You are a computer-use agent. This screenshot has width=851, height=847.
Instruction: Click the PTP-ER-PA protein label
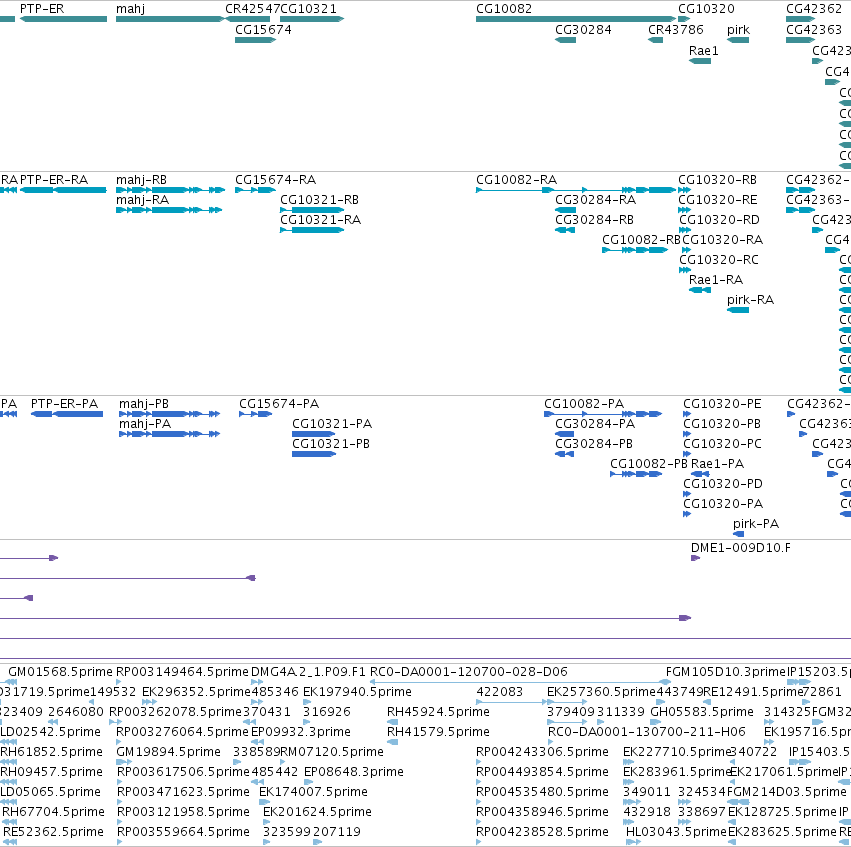click(64, 404)
